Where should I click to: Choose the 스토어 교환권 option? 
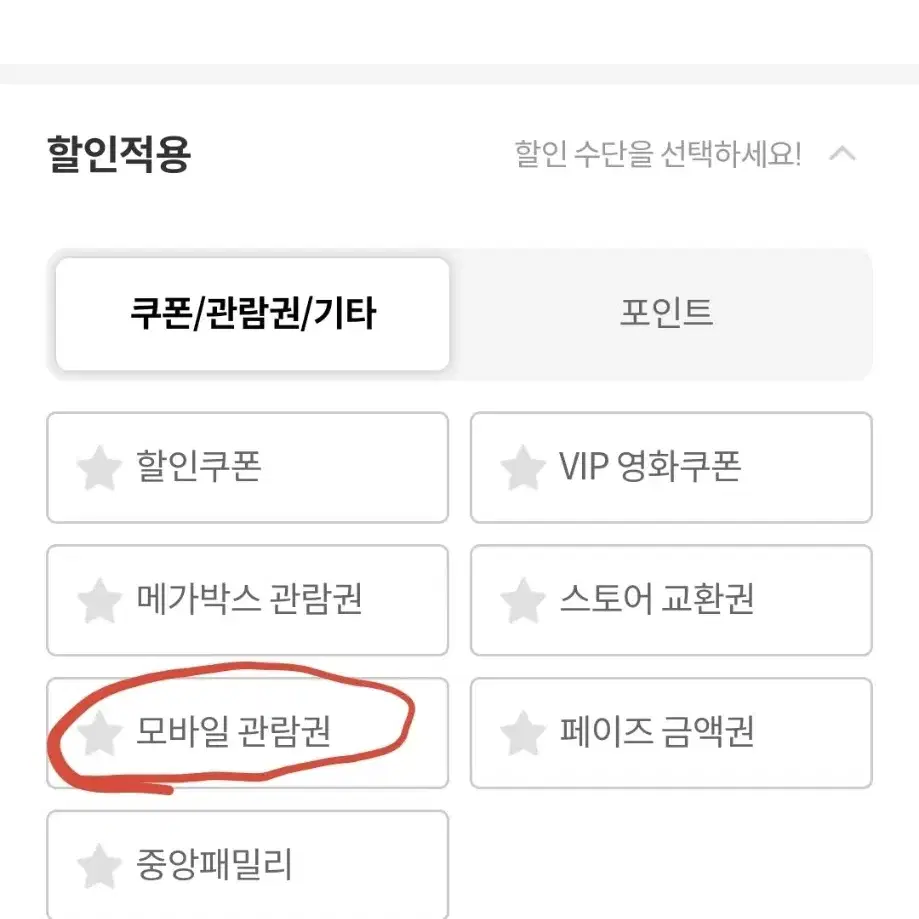(x=671, y=600)
